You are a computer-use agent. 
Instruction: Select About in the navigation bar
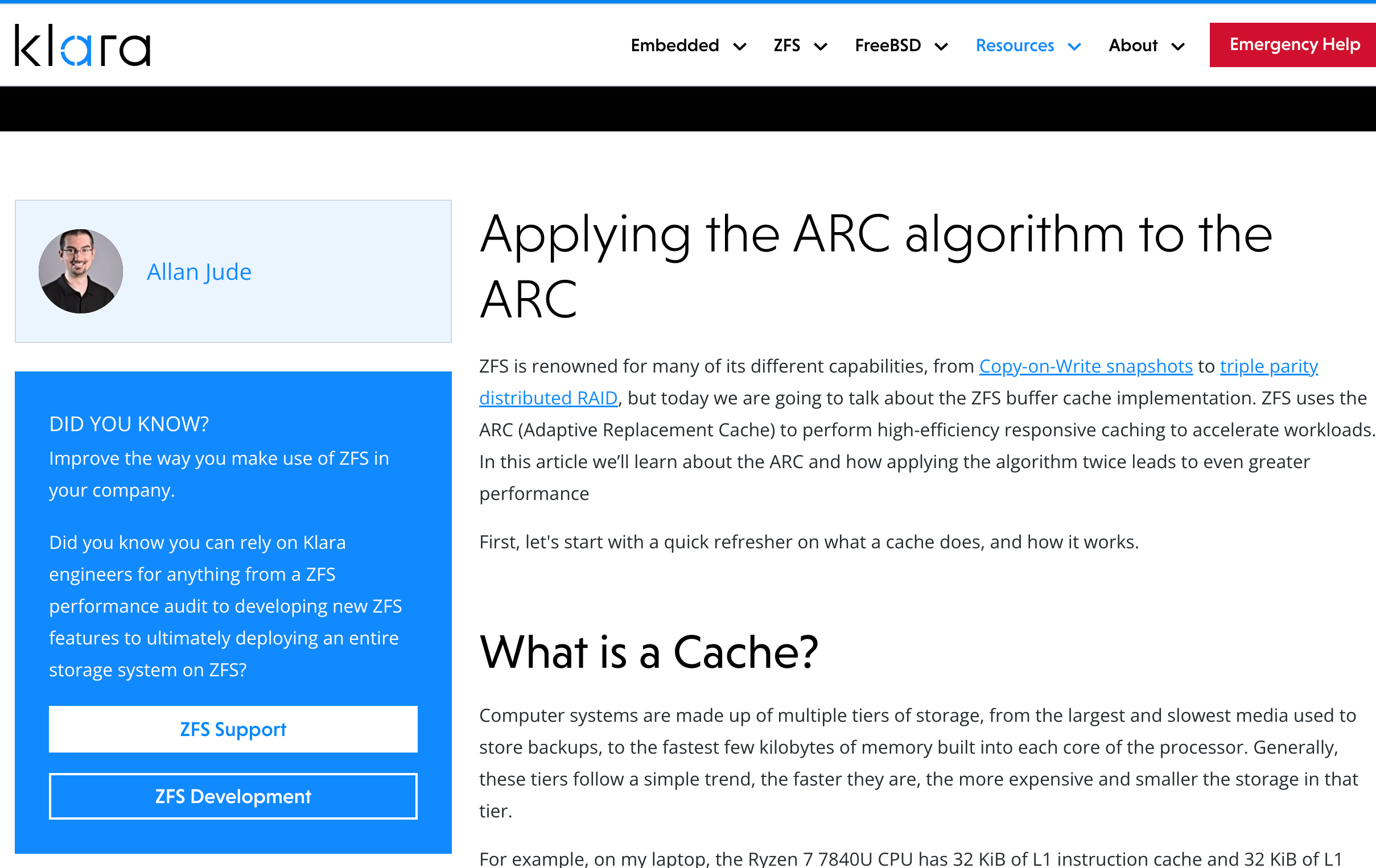point(1132,45)
